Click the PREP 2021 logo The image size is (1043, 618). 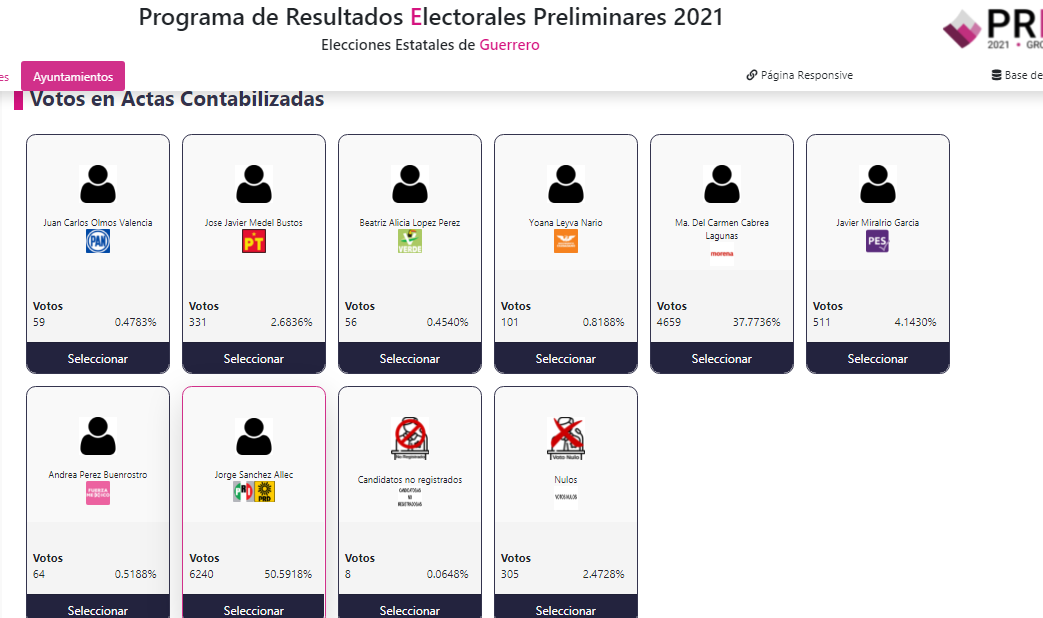pos(992,29)
